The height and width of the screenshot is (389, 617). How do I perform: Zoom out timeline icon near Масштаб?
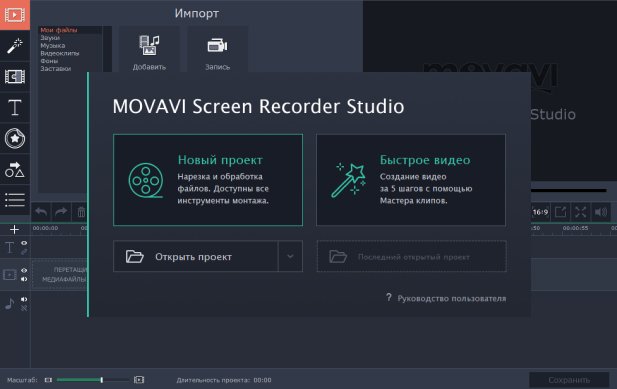click(48, 380)
